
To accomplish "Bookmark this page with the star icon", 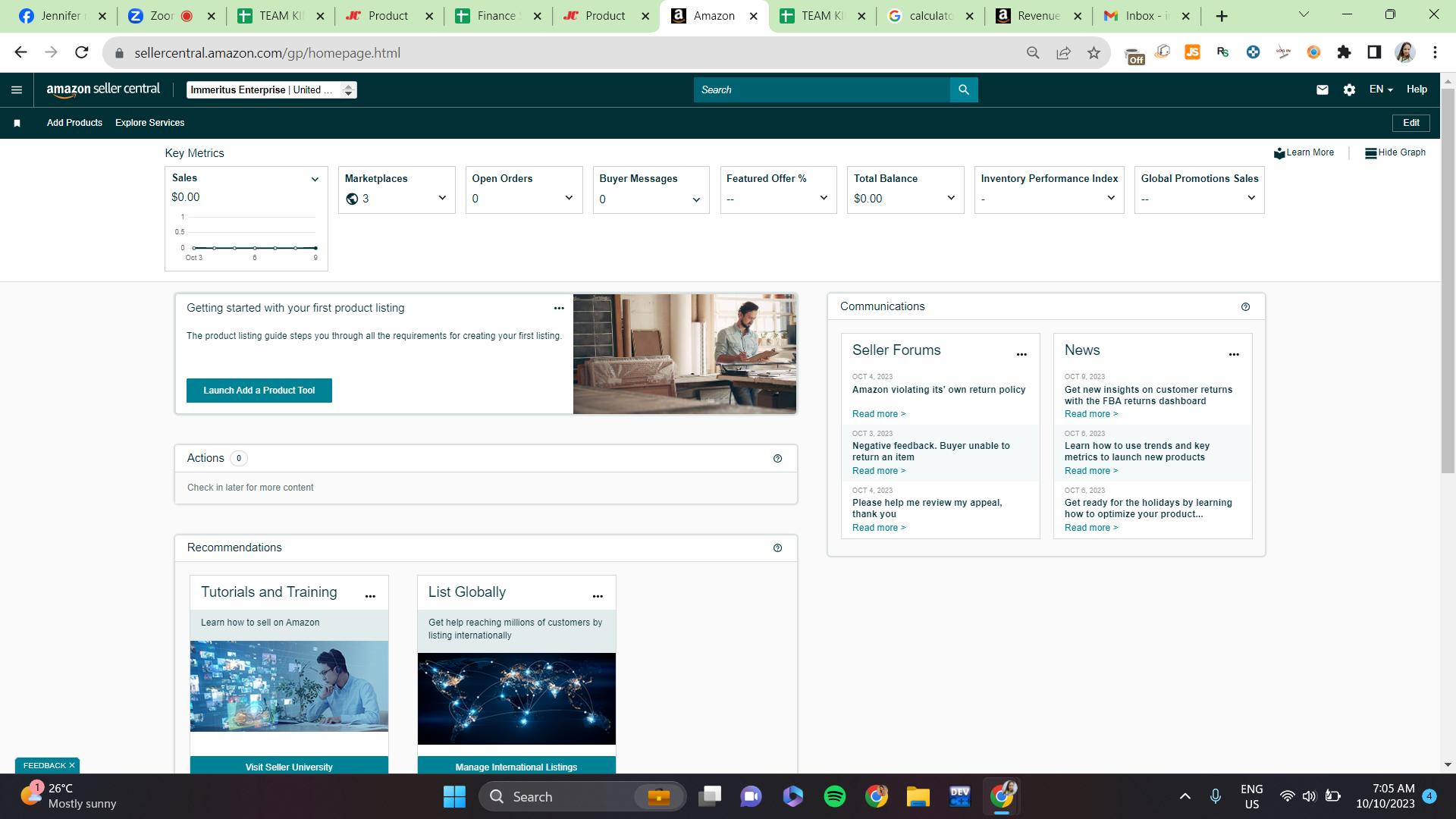I will 1094,52.
